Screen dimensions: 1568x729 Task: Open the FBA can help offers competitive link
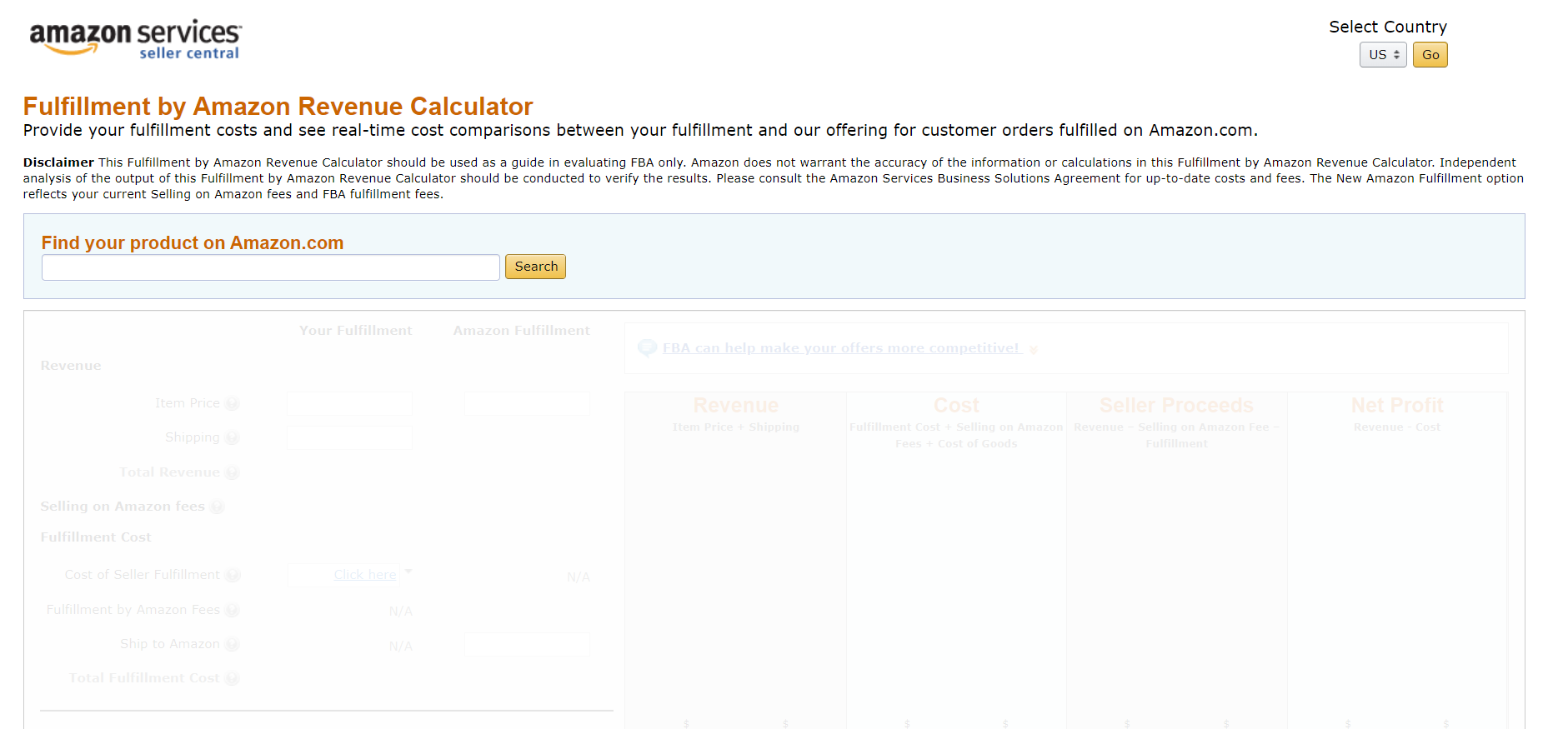click(841, 348)
